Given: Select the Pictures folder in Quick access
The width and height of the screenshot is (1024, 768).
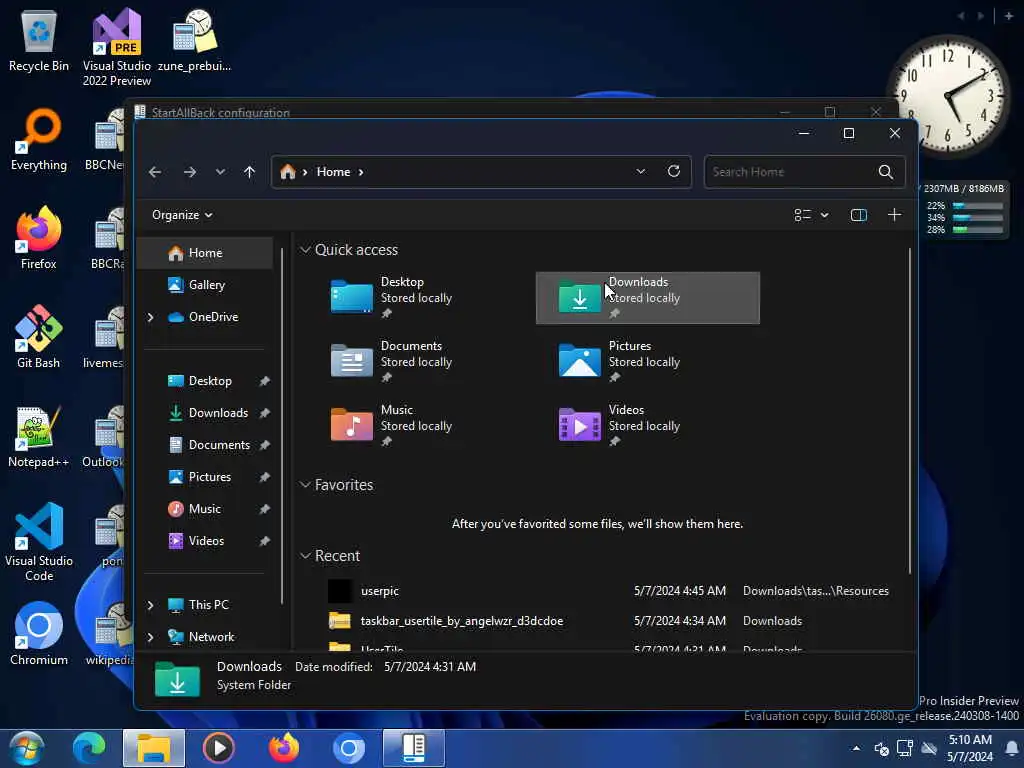Looking at the screenshot, I should (647, 362).
